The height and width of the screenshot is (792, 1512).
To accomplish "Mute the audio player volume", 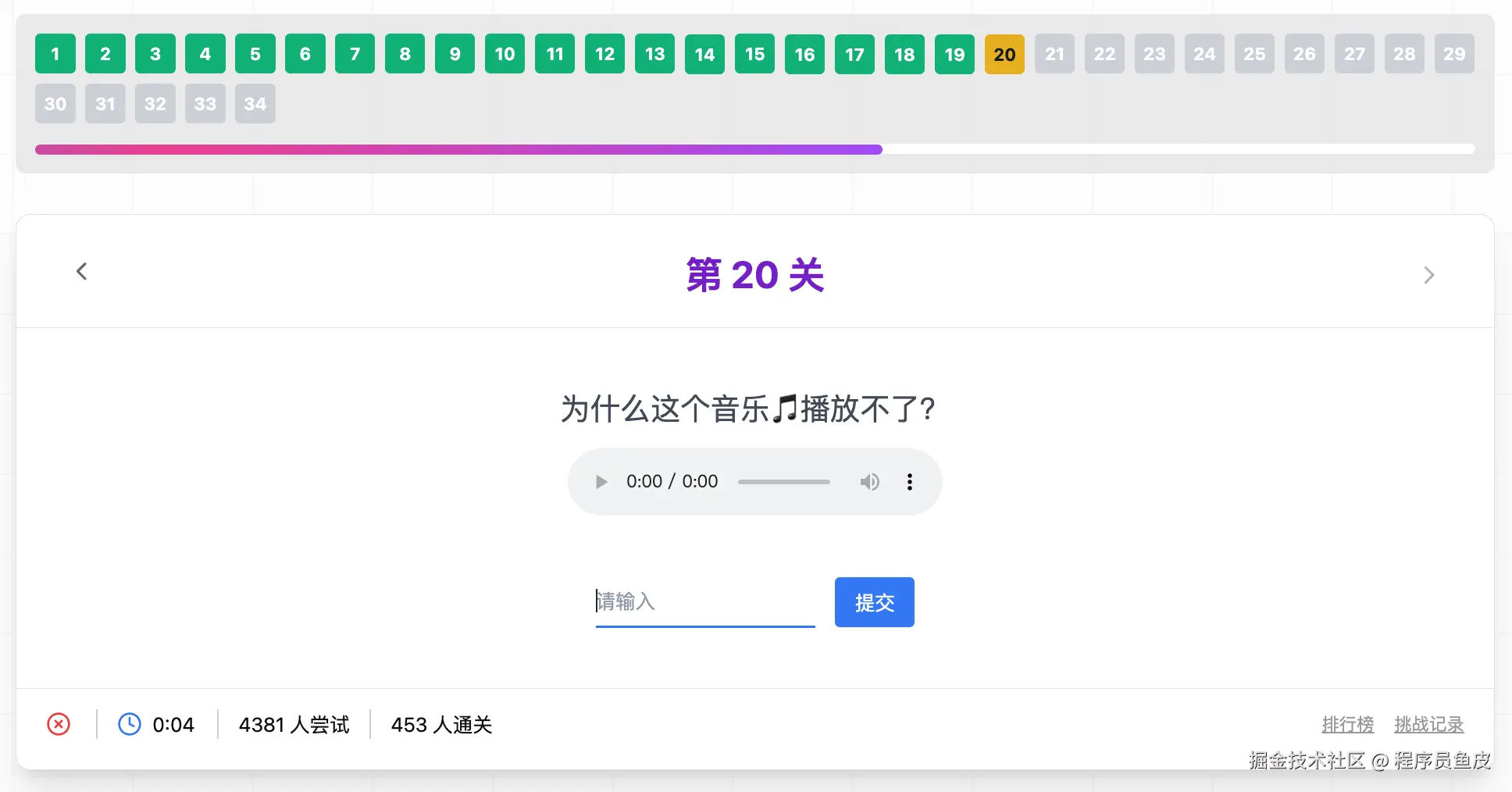I will click(x=869, y=482).
